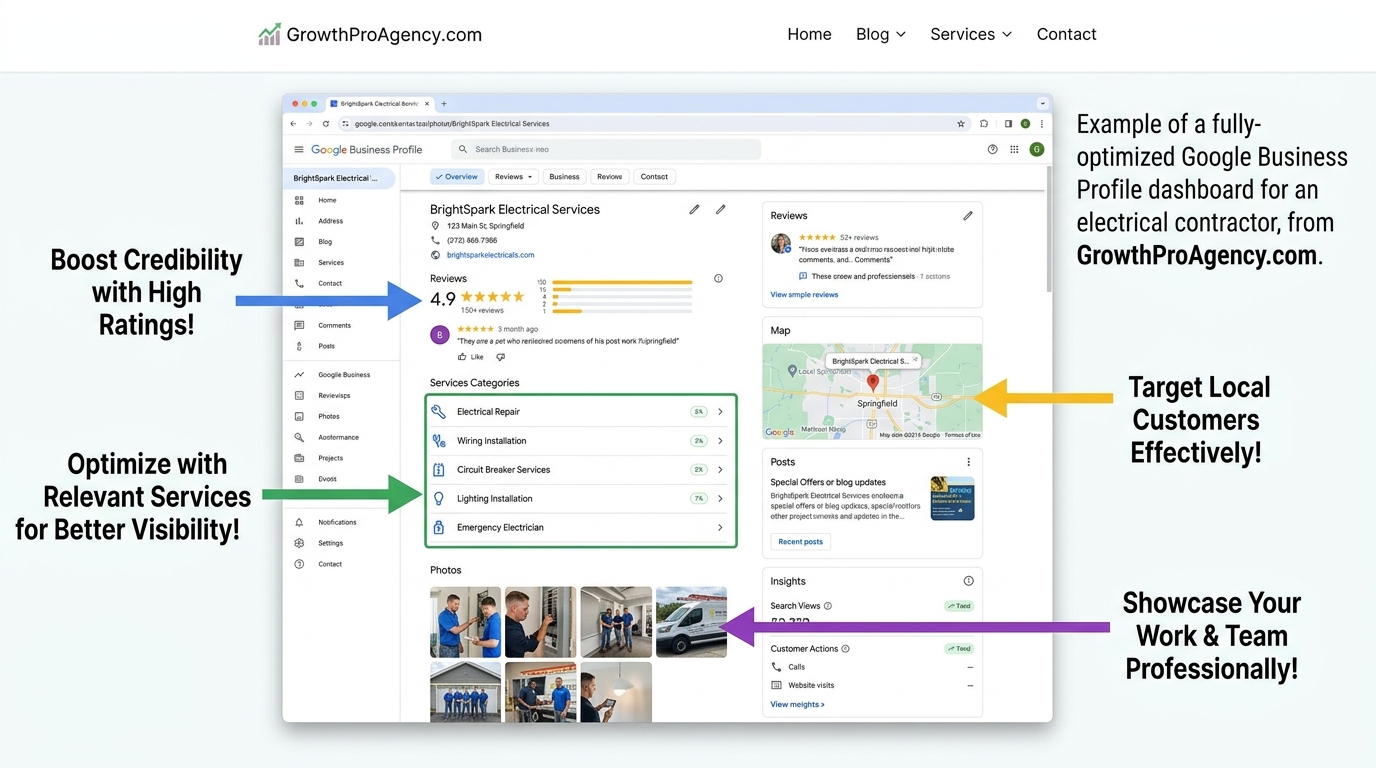
Task: Expand the Wiring Installation row chevron
Action: tap(720, 441)
